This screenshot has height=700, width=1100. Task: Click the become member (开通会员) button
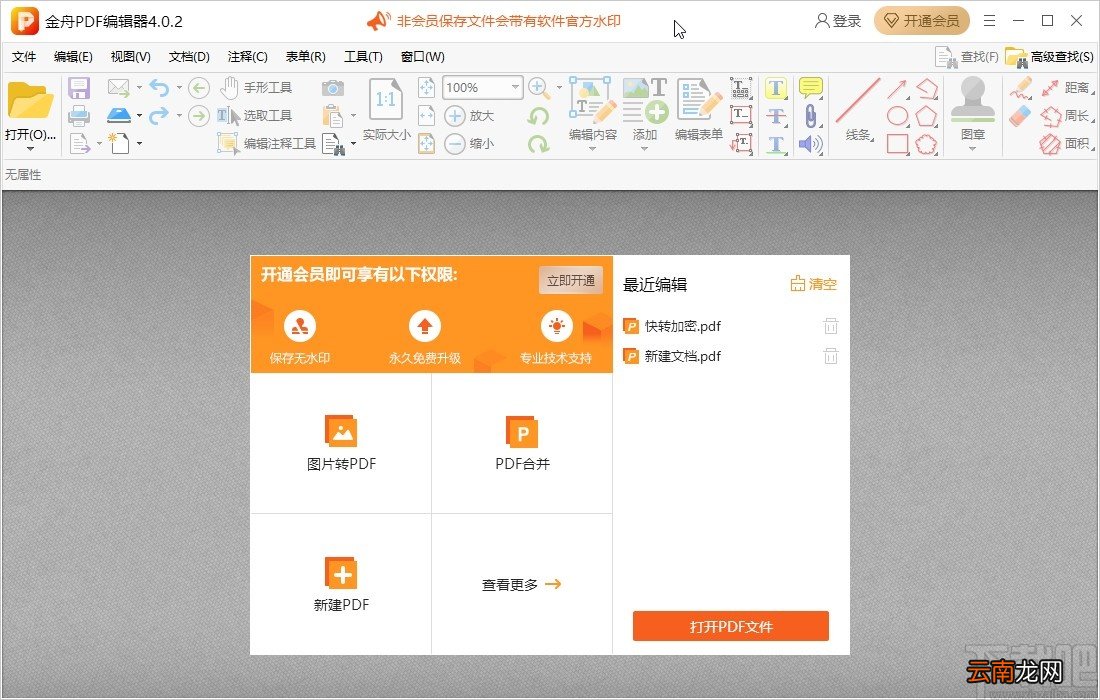921,21
